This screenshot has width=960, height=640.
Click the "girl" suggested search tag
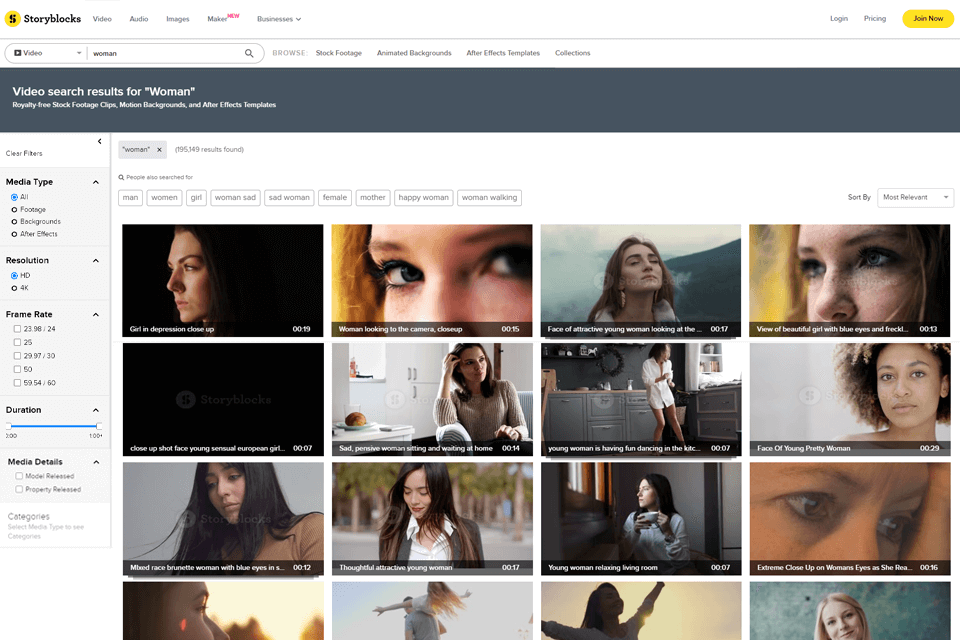(196, 198)
